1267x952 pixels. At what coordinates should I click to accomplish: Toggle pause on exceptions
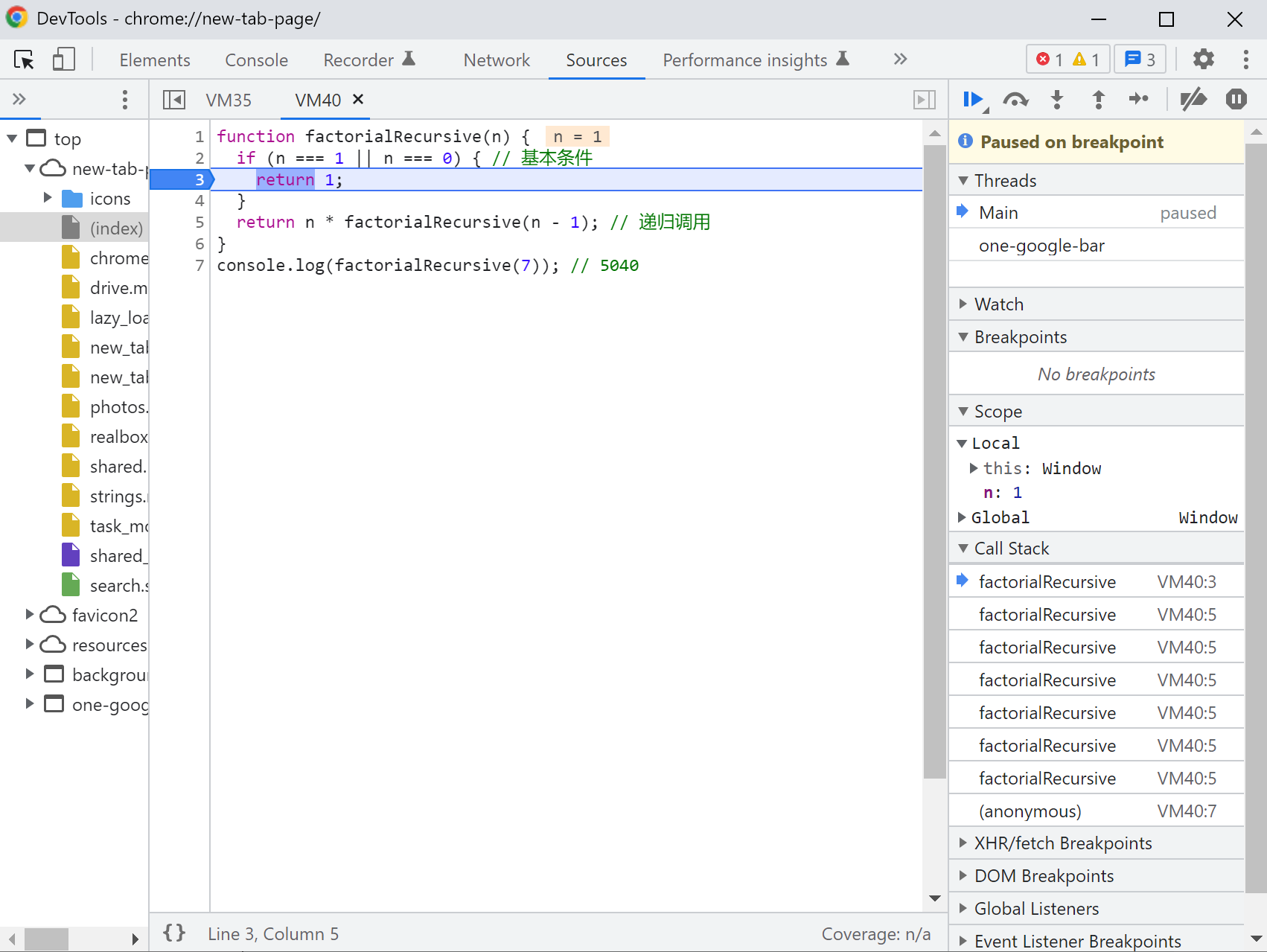tap(1236, 100)
